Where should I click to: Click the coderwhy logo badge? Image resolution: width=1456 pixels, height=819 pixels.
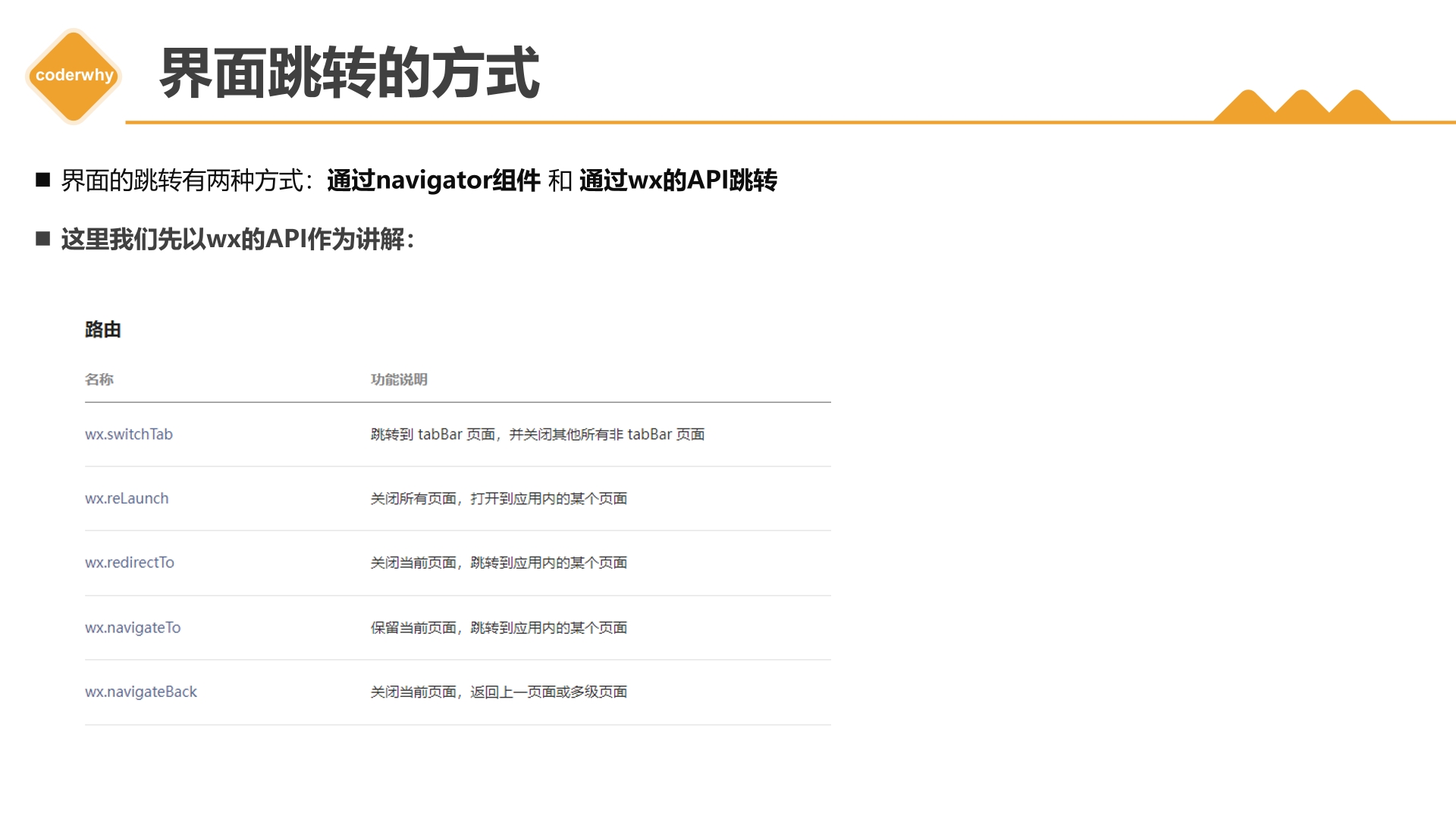click(x=74, y=75)
